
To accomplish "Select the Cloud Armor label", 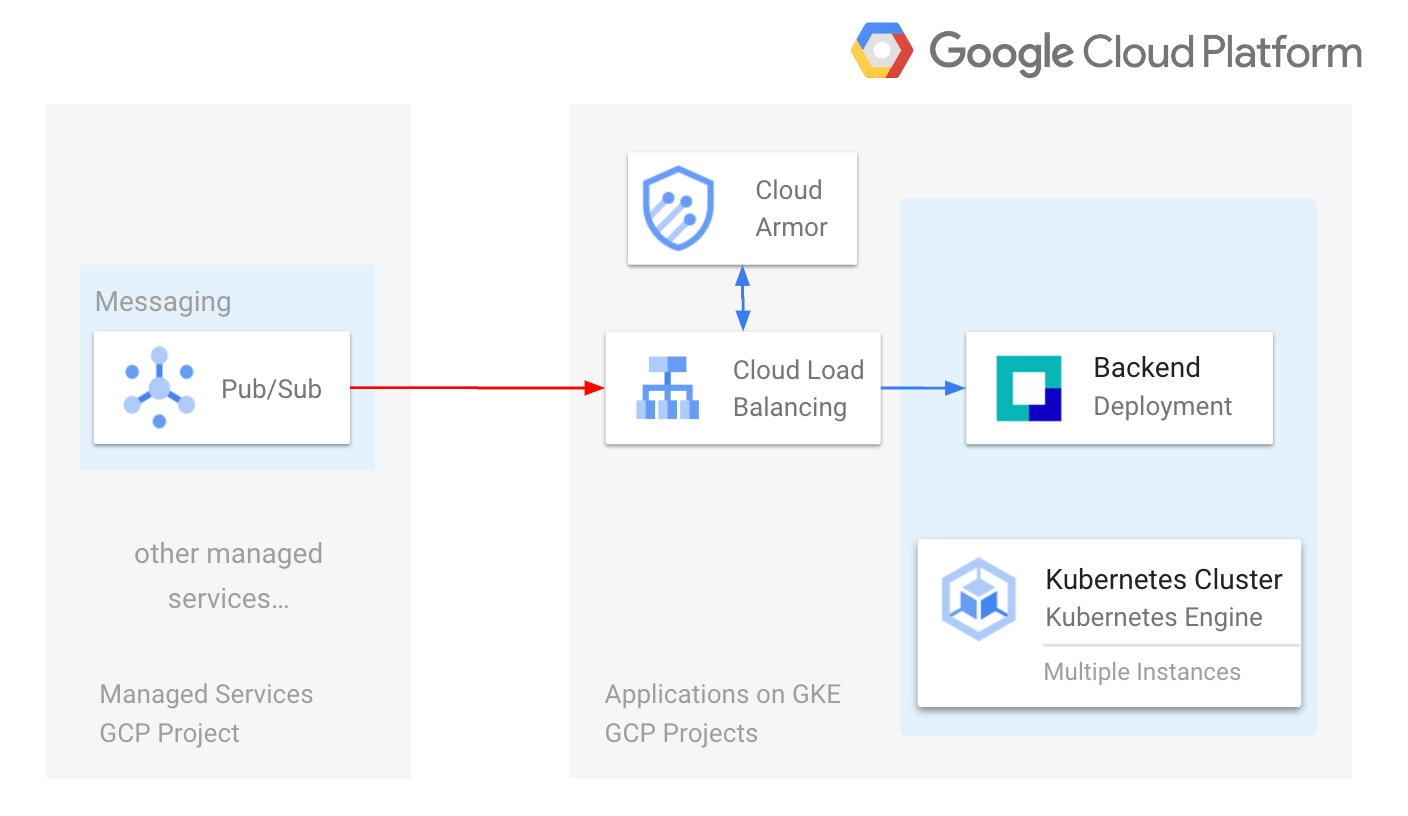I will coord(791,209).
